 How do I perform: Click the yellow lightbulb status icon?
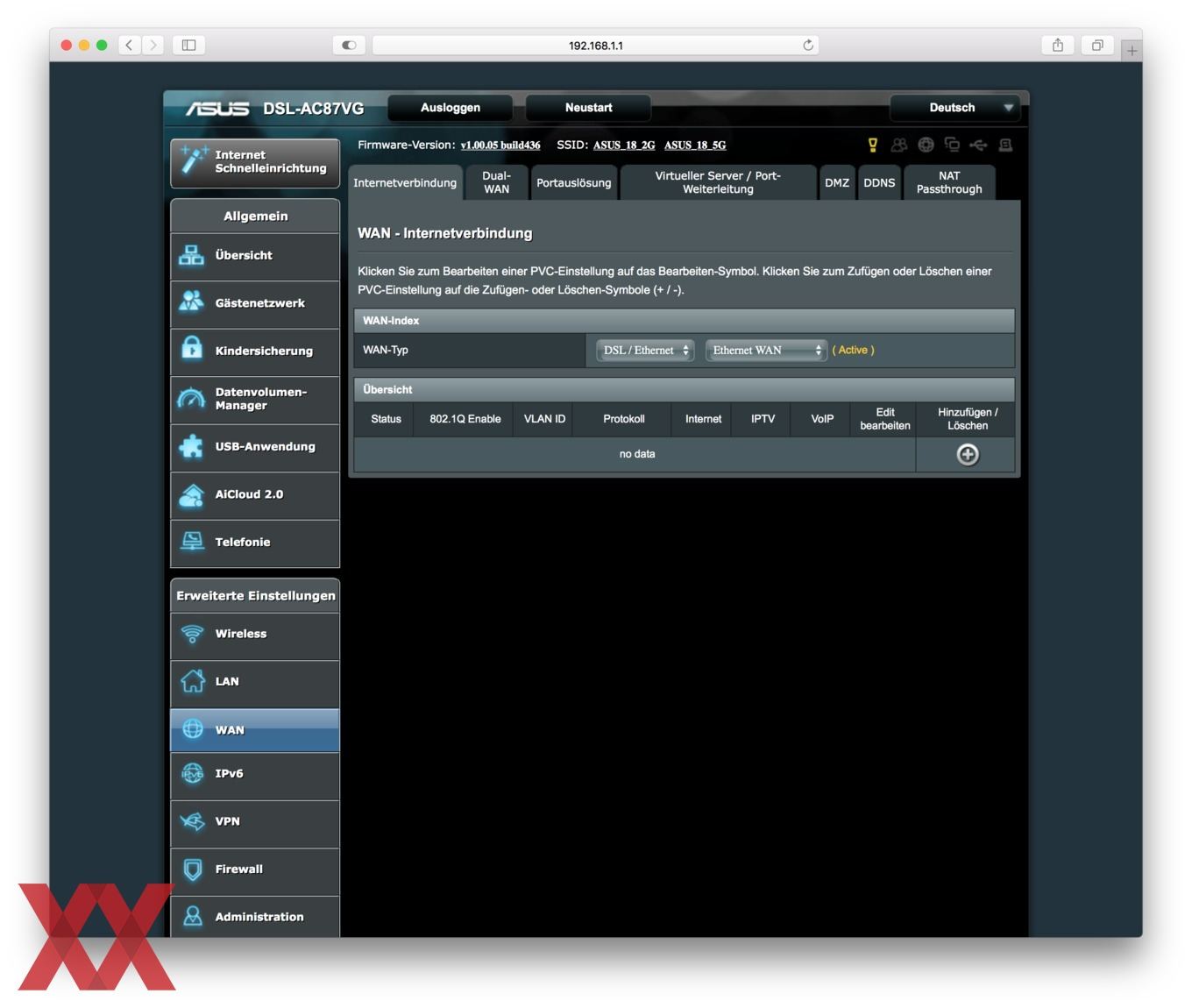[873, 145]
